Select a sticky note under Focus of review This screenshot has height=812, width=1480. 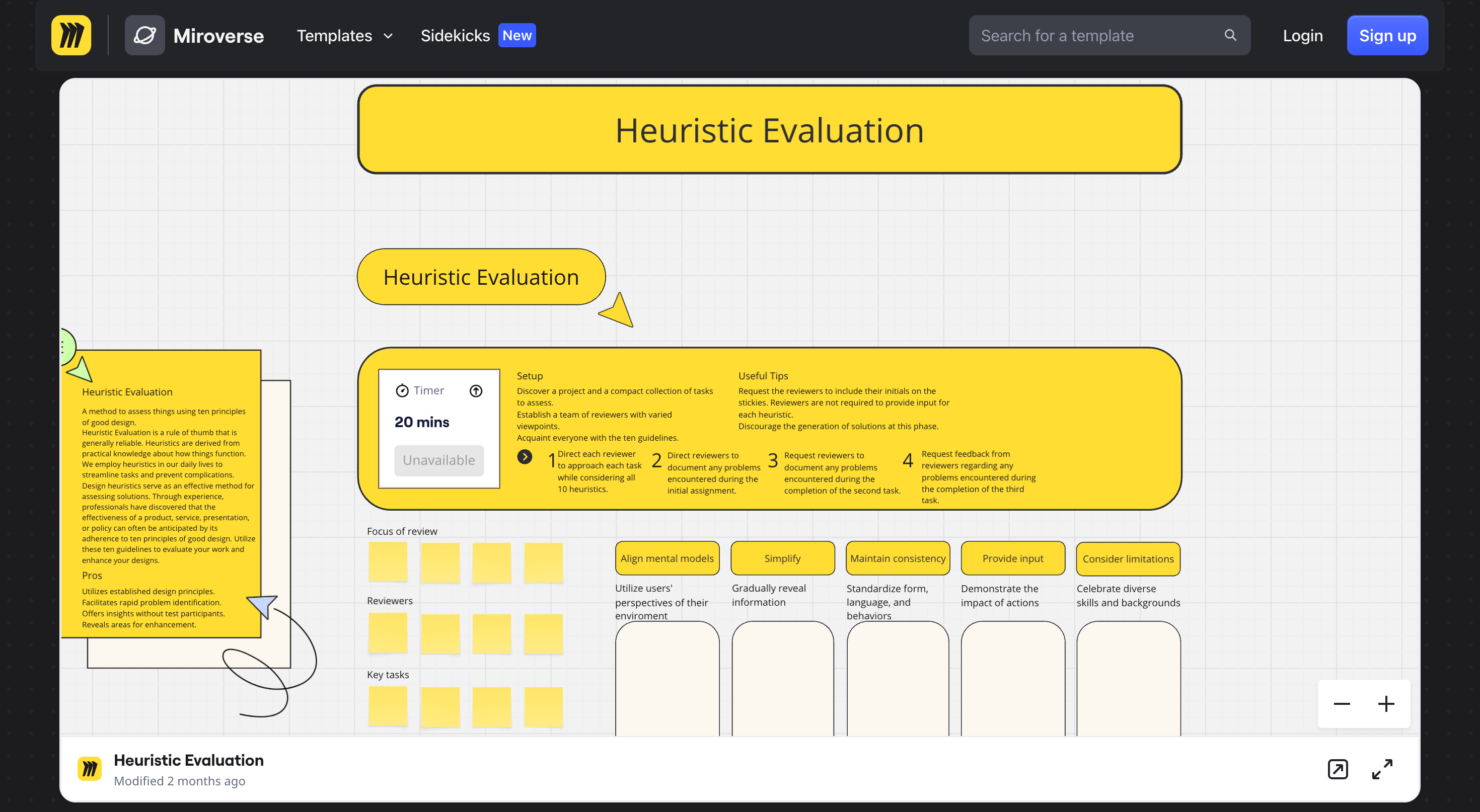(x=389, y=561)
